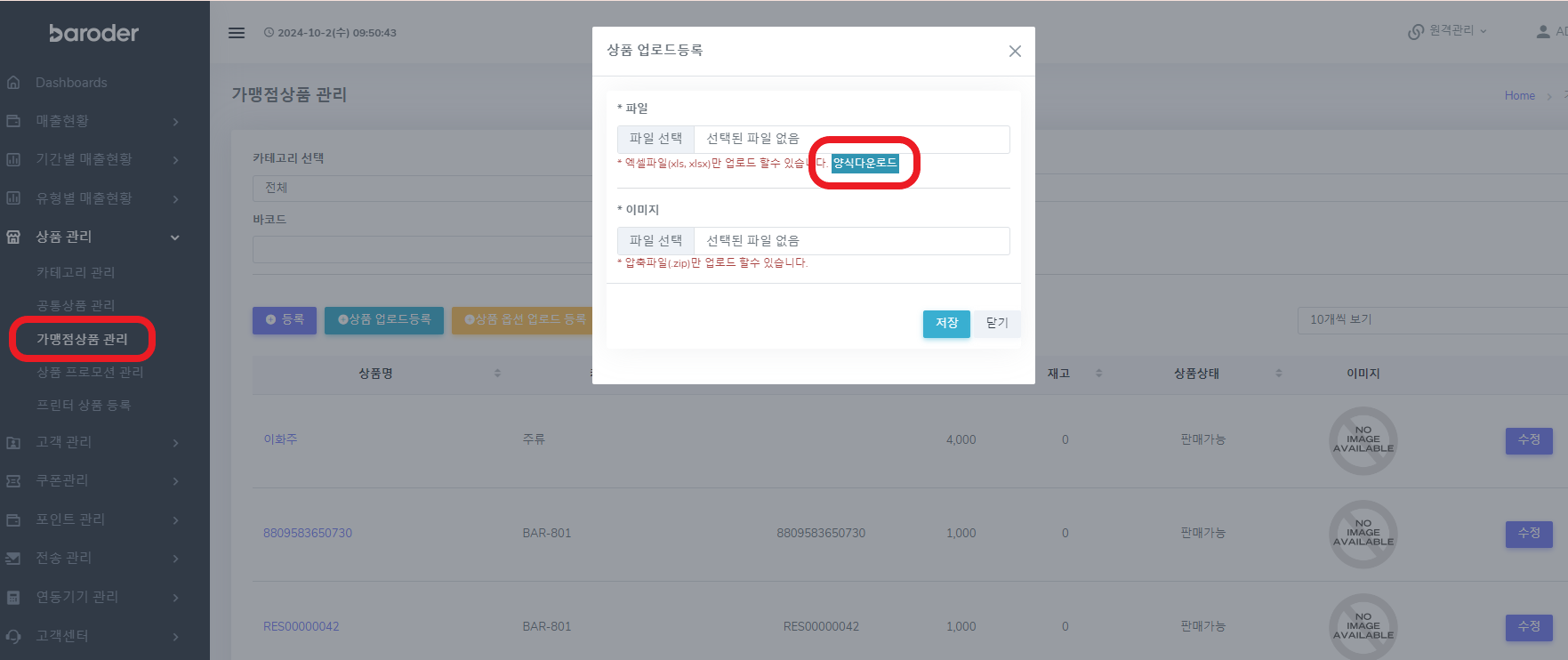Click the 쿠폰관리 ticket icon
Image resolution: width=1568 pixels, height=660 pixels.
(13, 481)
